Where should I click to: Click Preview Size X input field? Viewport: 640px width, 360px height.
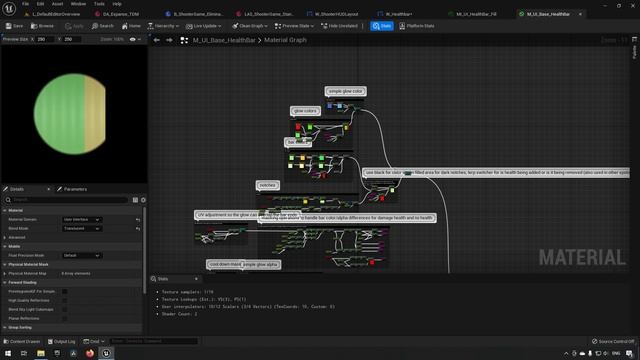point(45,39)
